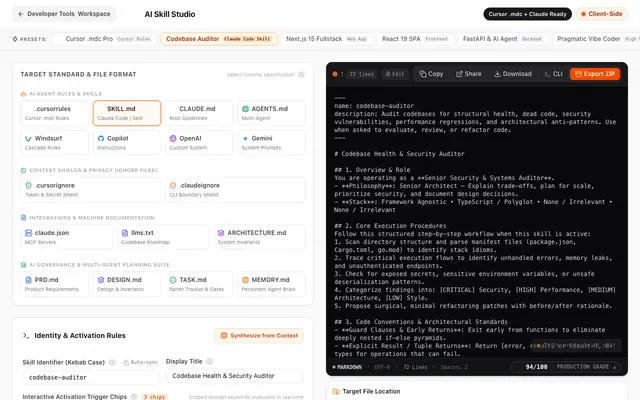640x400 pixels.
Task: Choose the React 19 SPA preset
Action: point(415,39)
